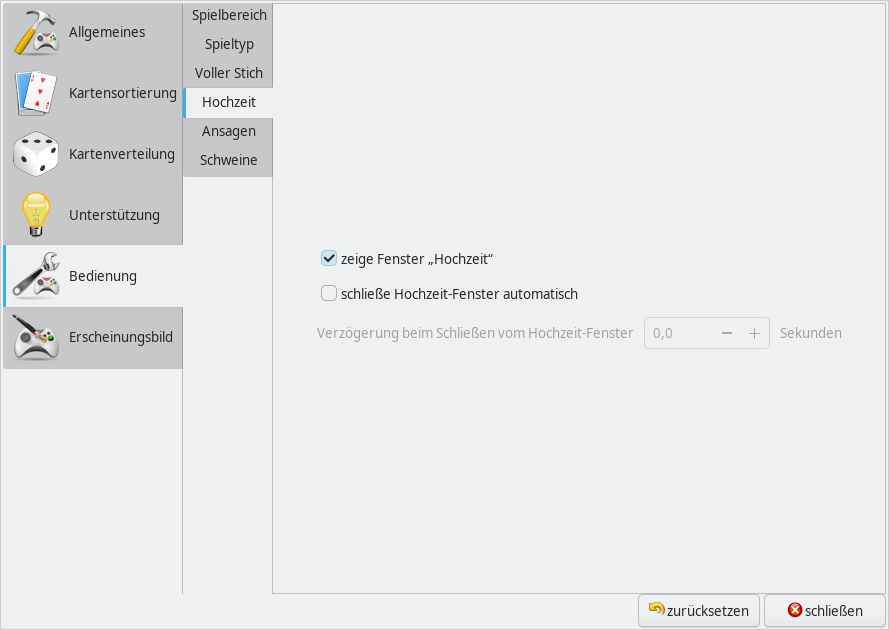Viewport: 889px width, 630px height.
Task: Select the Hochzeit tab
Action: (x=229, y=102)
